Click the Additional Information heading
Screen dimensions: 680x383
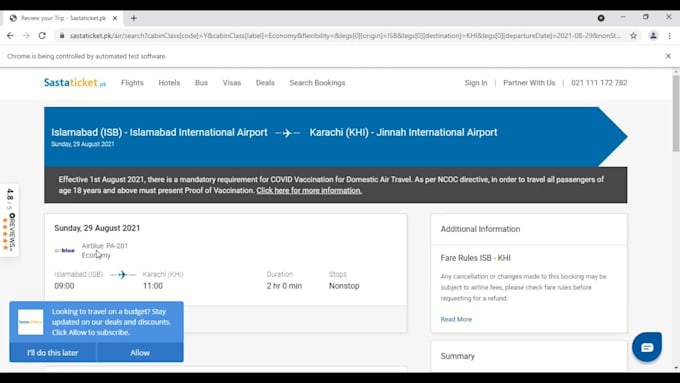480,229
